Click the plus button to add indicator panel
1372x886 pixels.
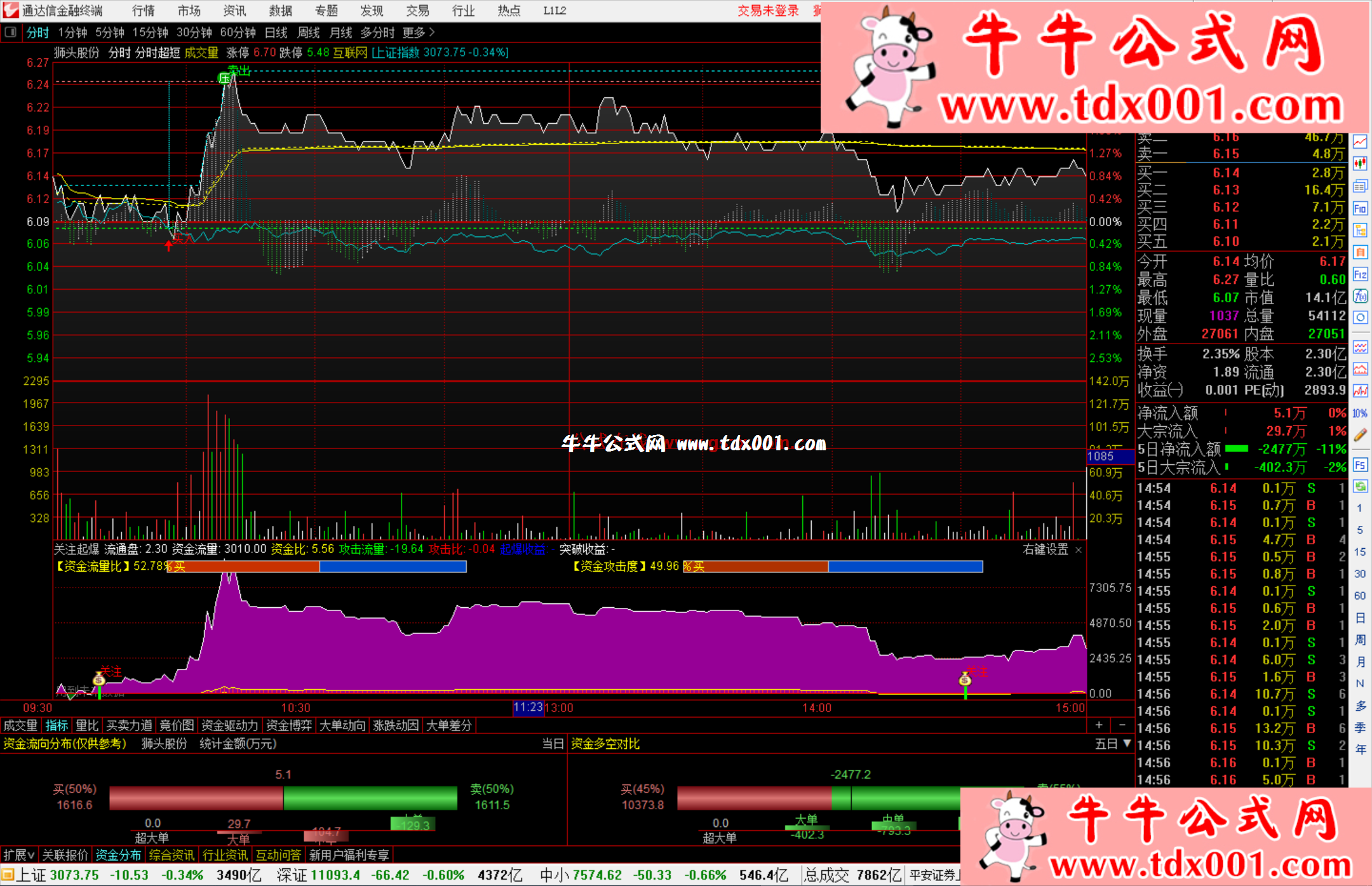1099,725
